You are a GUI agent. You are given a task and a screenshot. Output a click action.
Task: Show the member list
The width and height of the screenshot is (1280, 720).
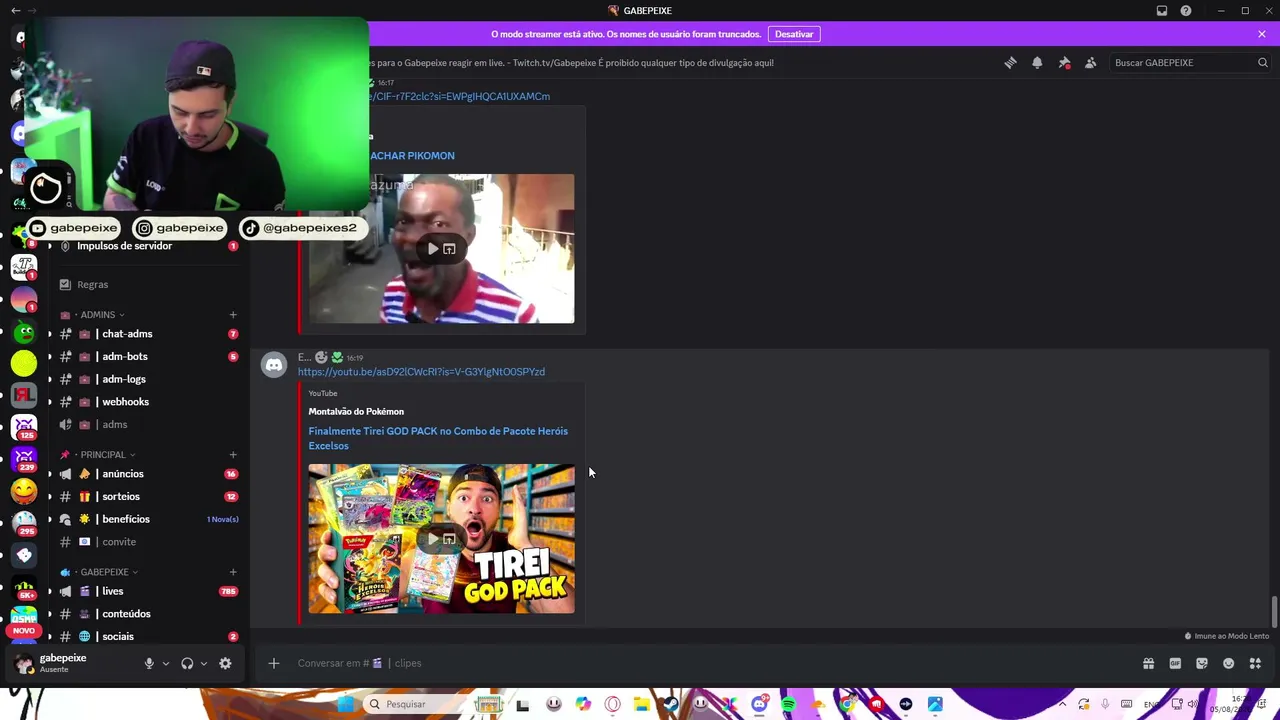(x=1090, y=63)
